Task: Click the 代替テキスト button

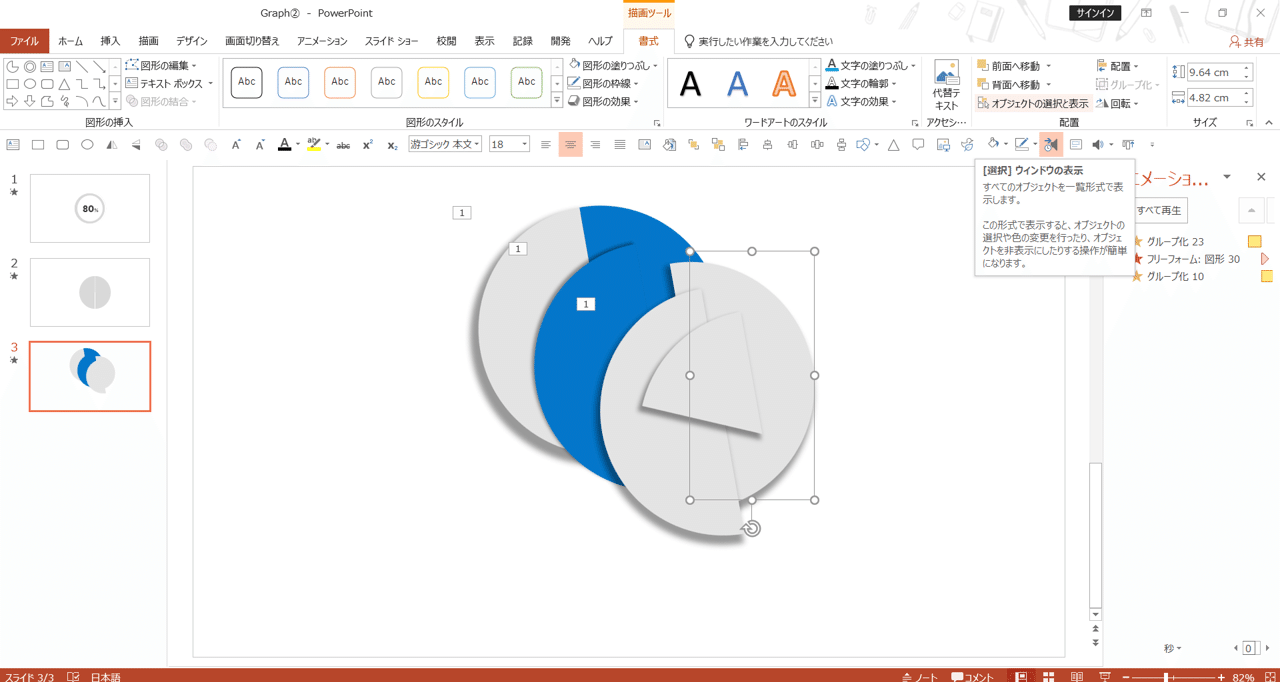Action: [946, 85]
